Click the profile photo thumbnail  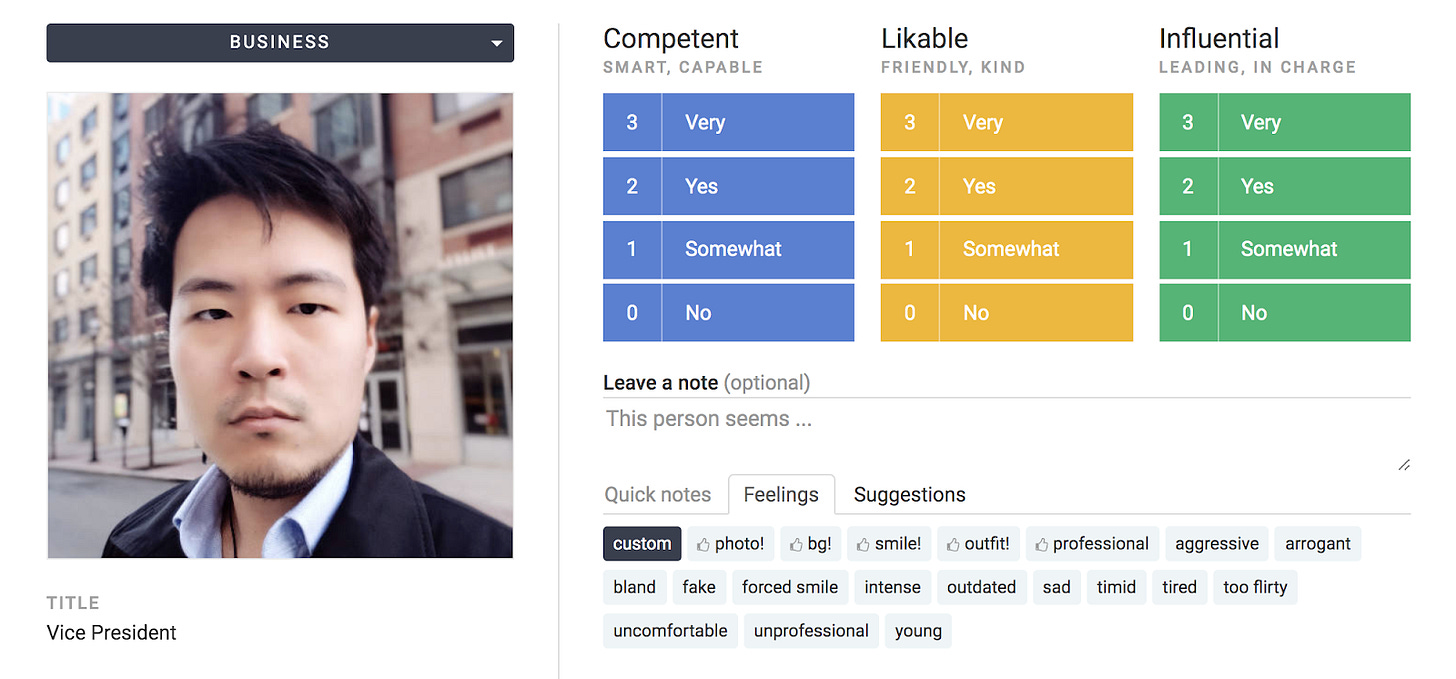[x=280, y=326]
